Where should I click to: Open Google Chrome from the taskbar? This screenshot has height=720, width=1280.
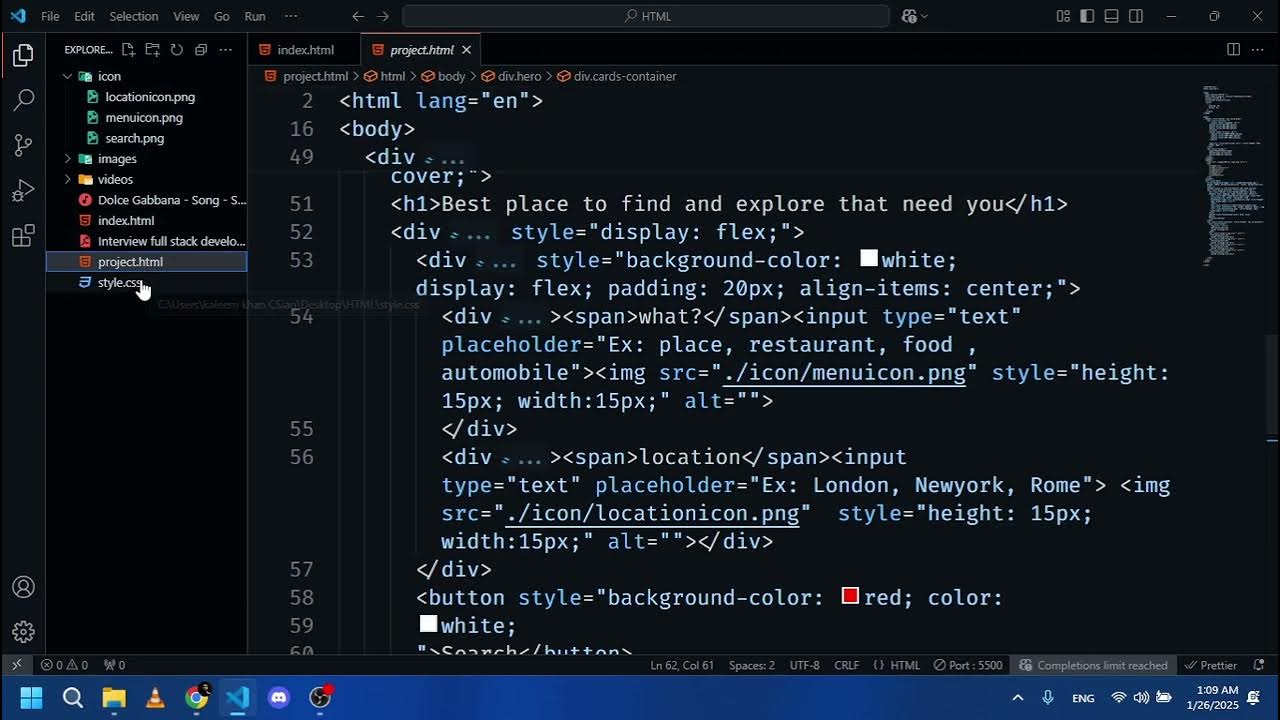[x=197, y=697]
